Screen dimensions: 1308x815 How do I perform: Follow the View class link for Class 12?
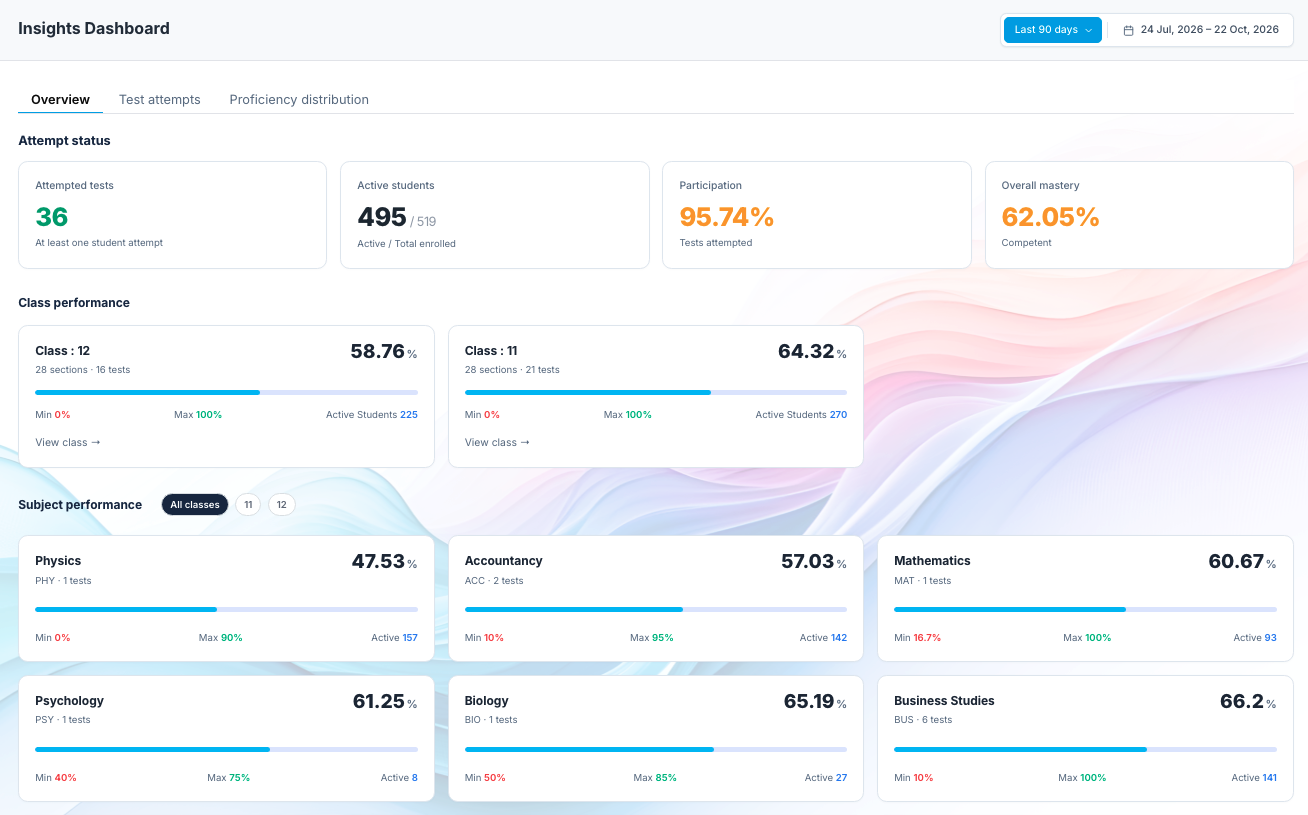click(68, 442)
